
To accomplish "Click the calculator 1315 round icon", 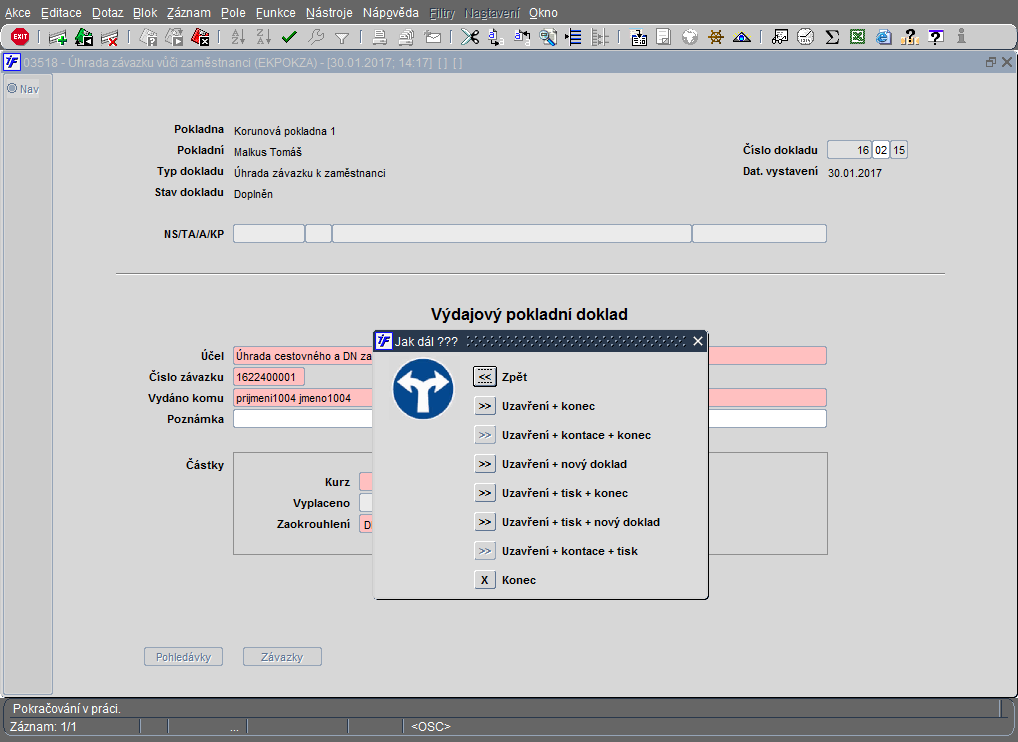I will click(x=806, y=38).
